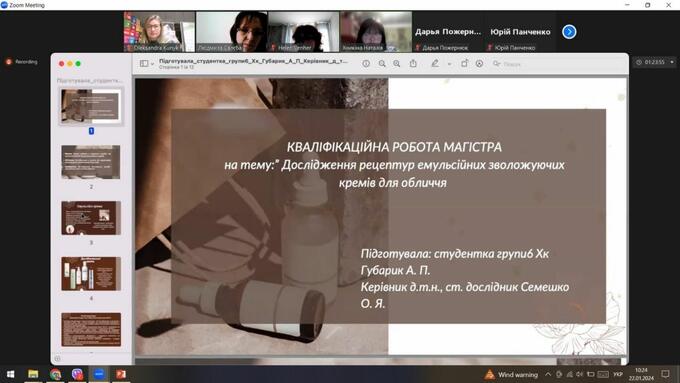Click the bottom-left icon of the thumbnail sidebar
The width and height of the screenshot is (680, 383).
click(x=58, y=359)
